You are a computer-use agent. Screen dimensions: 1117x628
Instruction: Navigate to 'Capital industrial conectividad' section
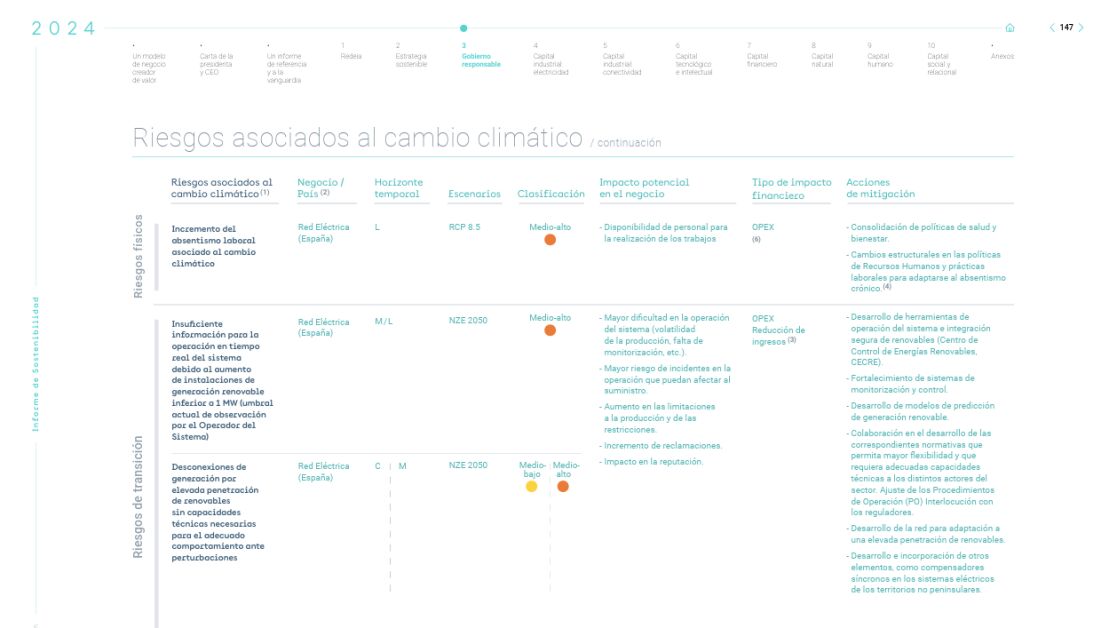click(621, 64)
